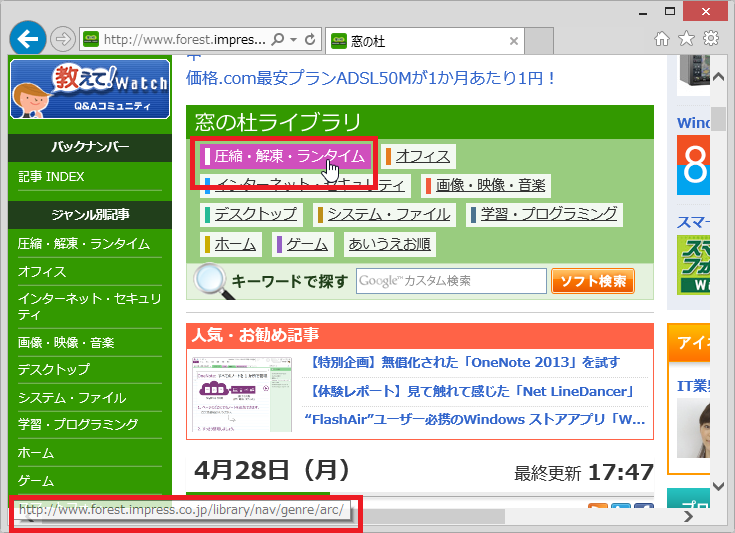Click the site favicon in address bar
Image resolution: width=735 pixels, height=533 pixels.
coord(91,39)
